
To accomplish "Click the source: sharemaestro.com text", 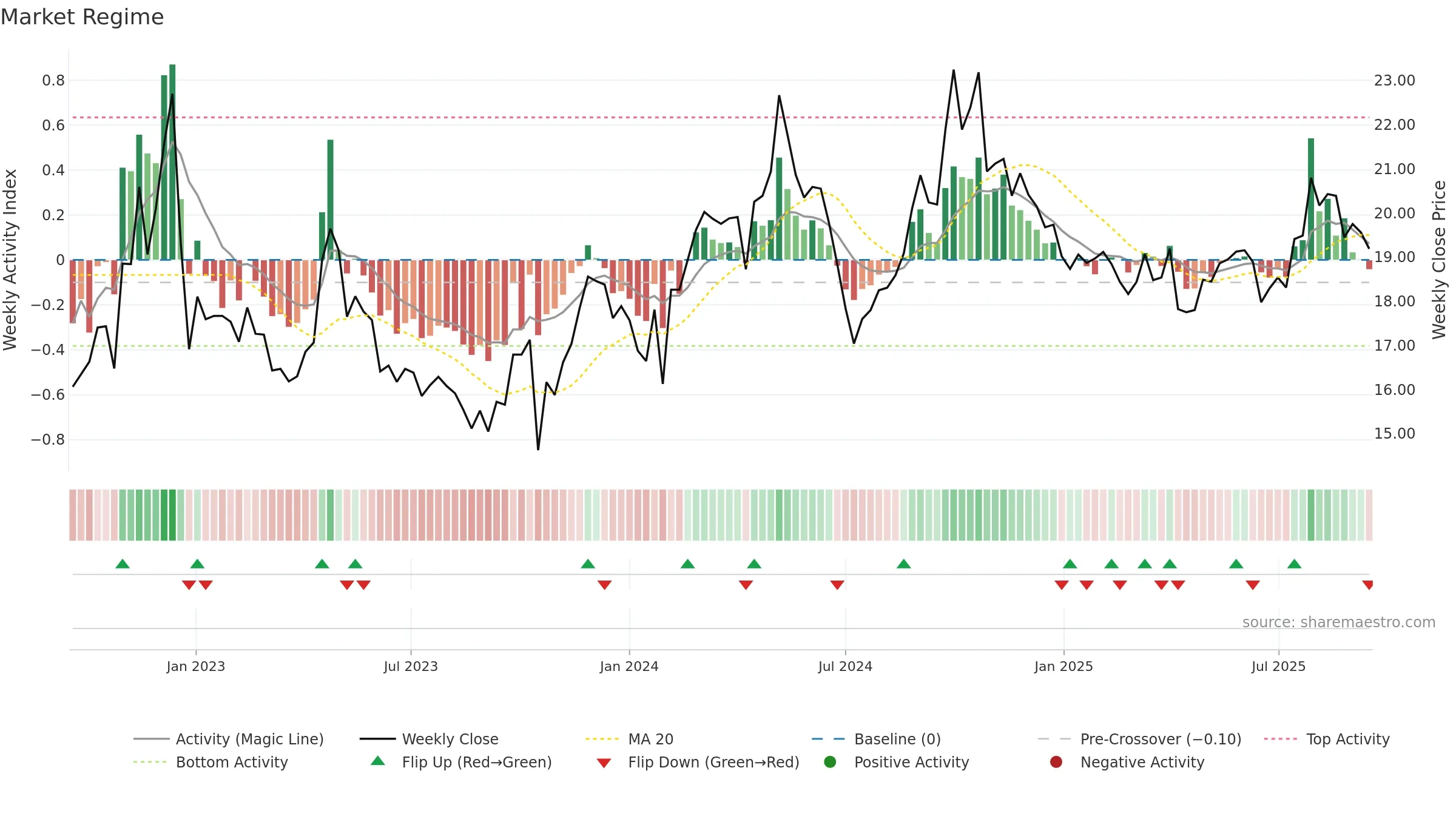I will (1339, 622).
